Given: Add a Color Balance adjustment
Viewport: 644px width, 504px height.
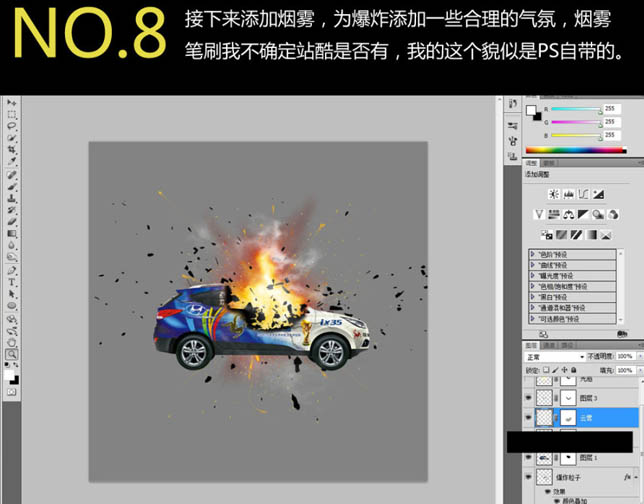Looking at the screenshot, I should point(569,214).
